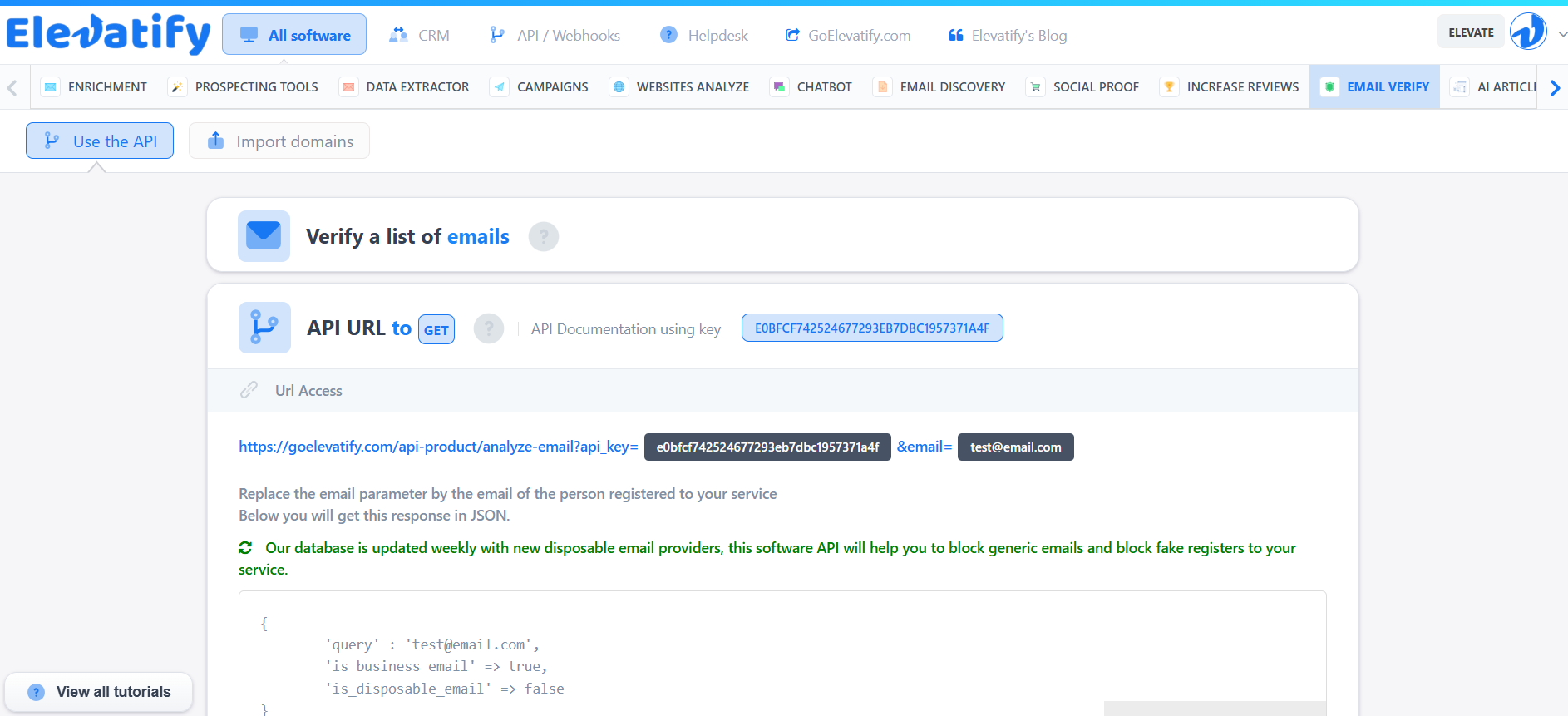Viewport: 1568px width, 716px height.
Task: Show next software categories with right arrow
Action: (x=1555, y=87)
